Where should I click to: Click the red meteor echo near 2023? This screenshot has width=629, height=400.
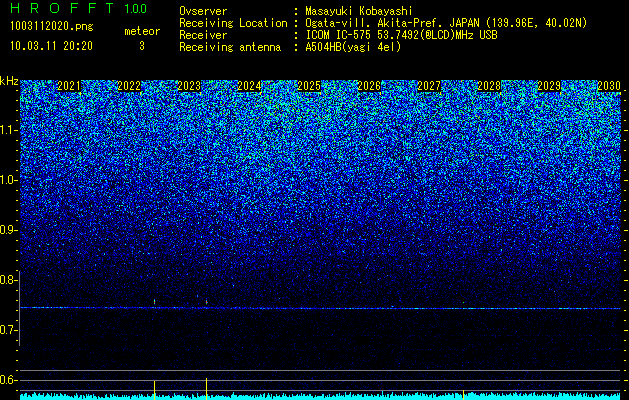pyautogui.click(x=207, y=302)
